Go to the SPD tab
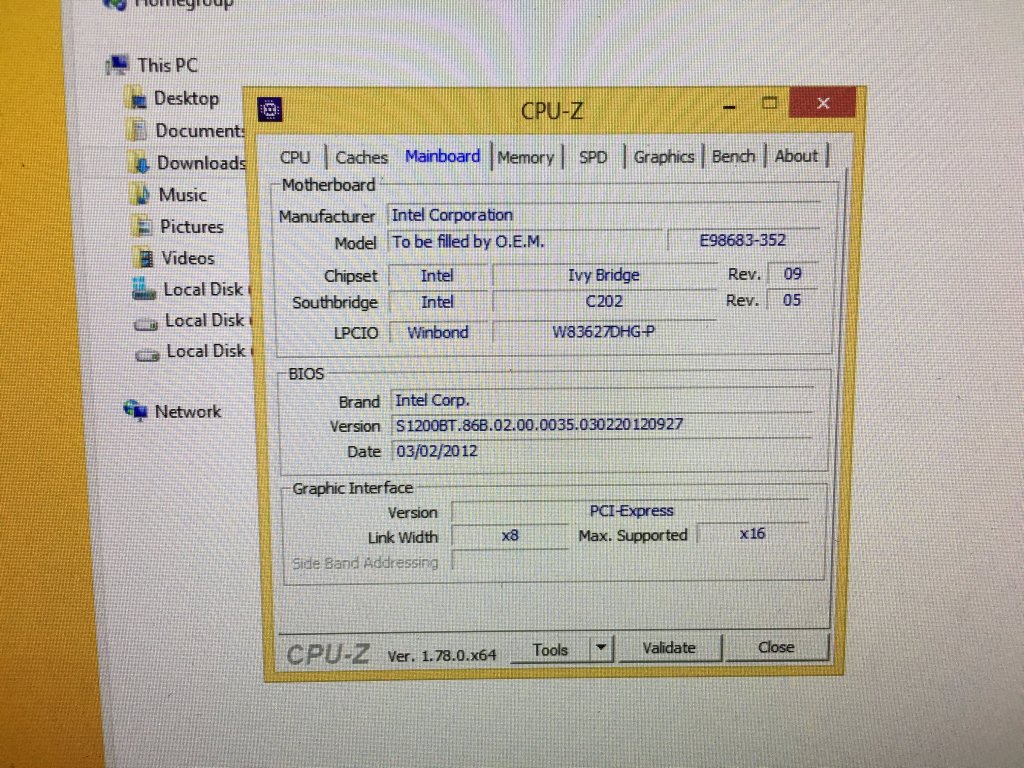Image resolution: width=1024 pixels, height=768 pixels. click(x=593, y=157)
